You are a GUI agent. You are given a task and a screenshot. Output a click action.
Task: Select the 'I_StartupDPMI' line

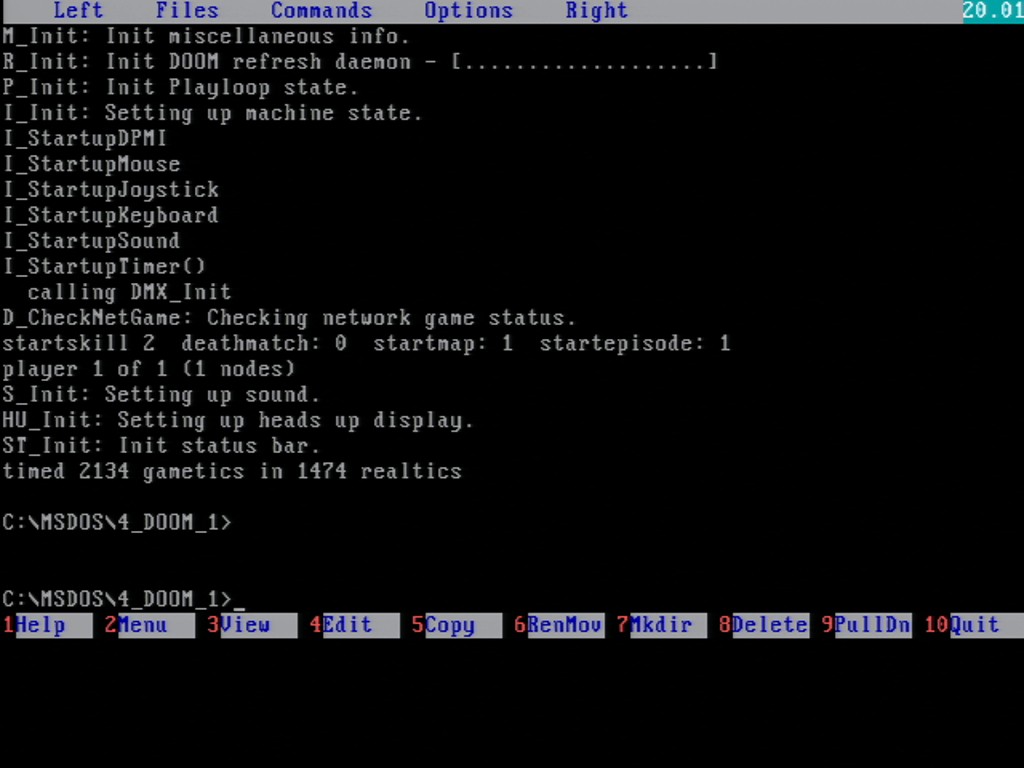(x=85, y=138)
